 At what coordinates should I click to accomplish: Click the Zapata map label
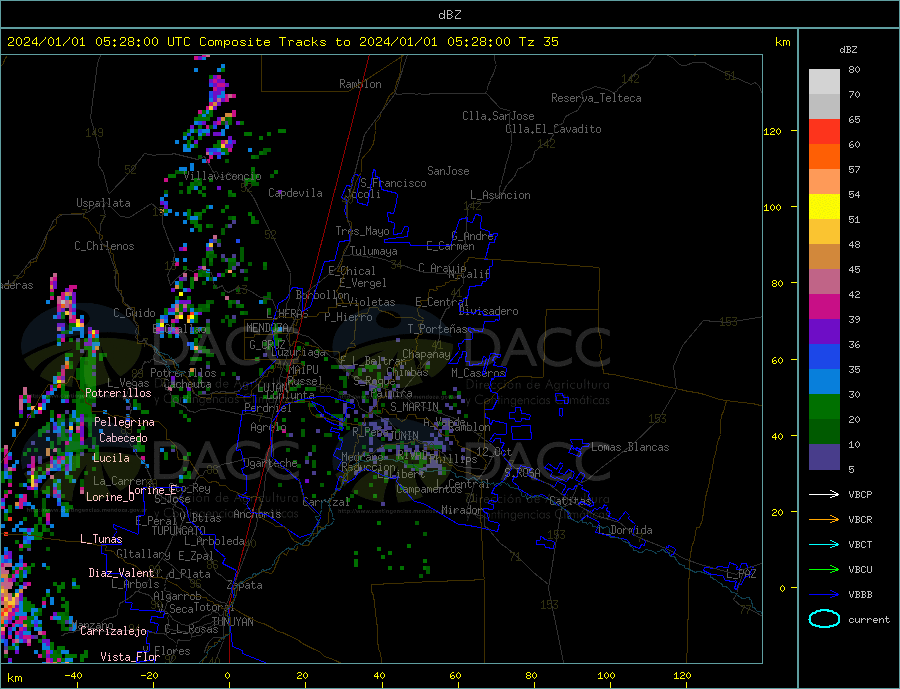click(x=245, y=586)
